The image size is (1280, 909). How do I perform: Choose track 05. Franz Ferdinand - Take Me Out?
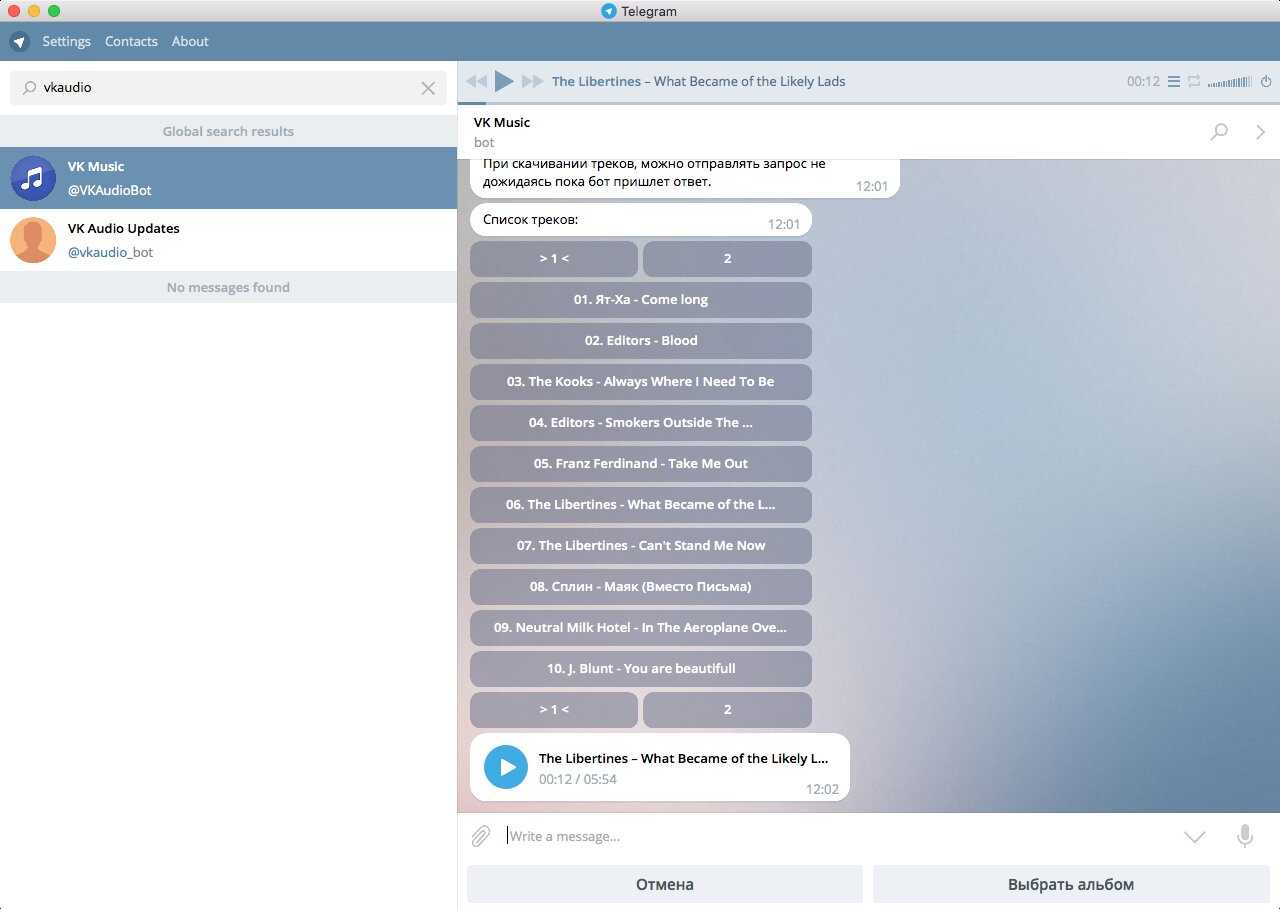click(640, 464)
